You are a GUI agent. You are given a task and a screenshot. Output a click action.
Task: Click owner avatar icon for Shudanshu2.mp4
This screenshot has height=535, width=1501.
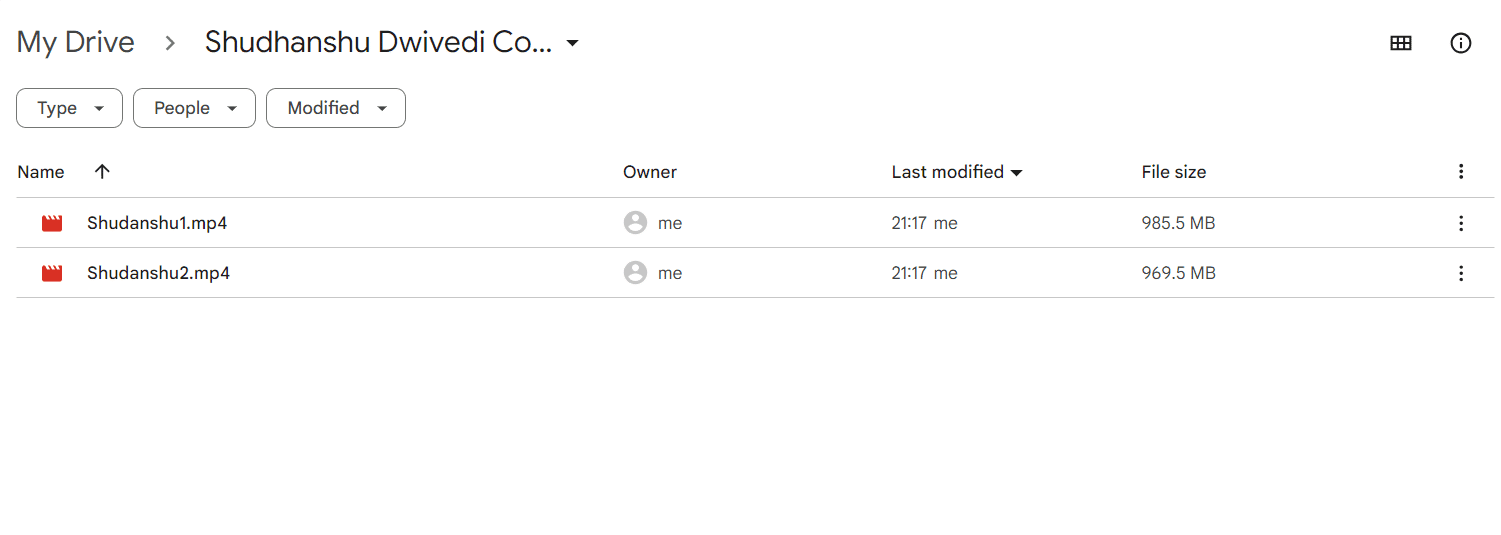click(635, 273)
